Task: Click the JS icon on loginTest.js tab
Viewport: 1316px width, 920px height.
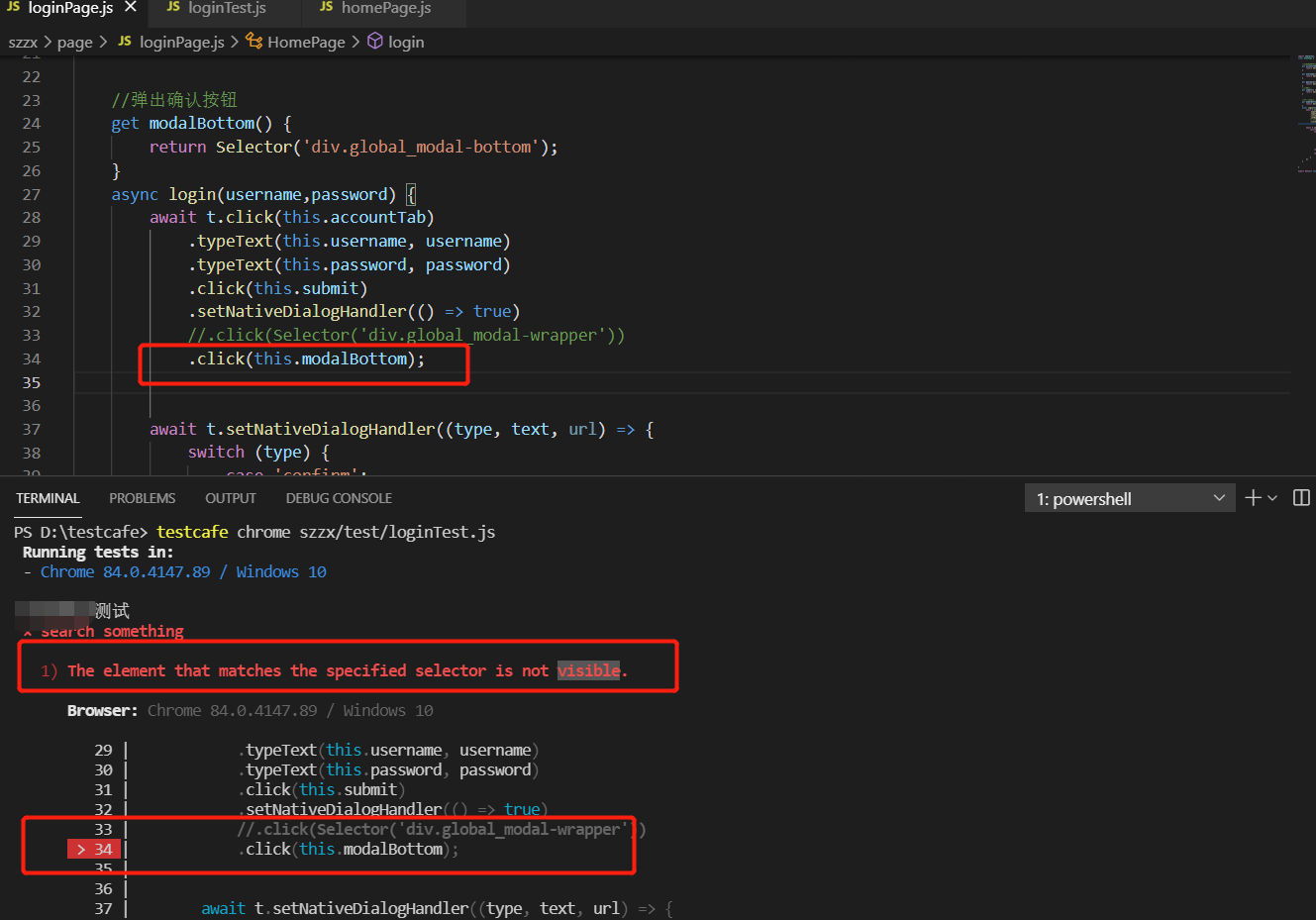Action: [x=173, y=8]
